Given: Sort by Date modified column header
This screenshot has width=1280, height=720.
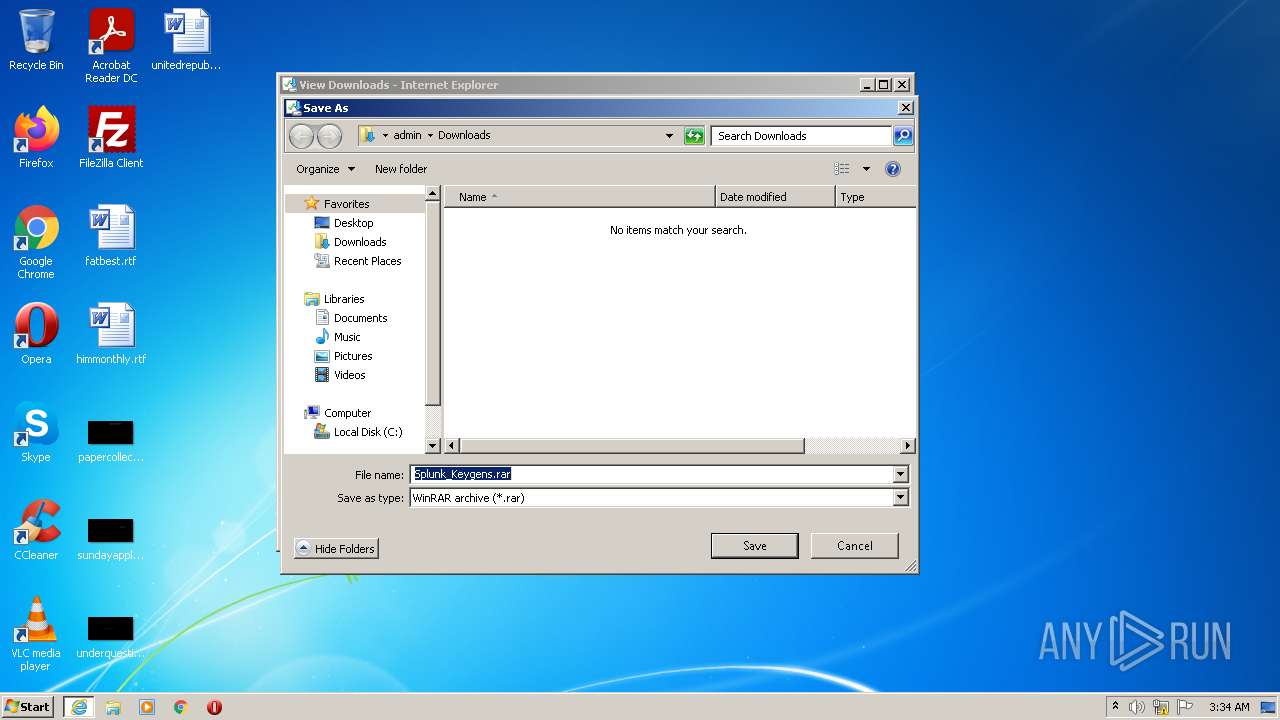Looking at the screenshot, I should 775,197.
